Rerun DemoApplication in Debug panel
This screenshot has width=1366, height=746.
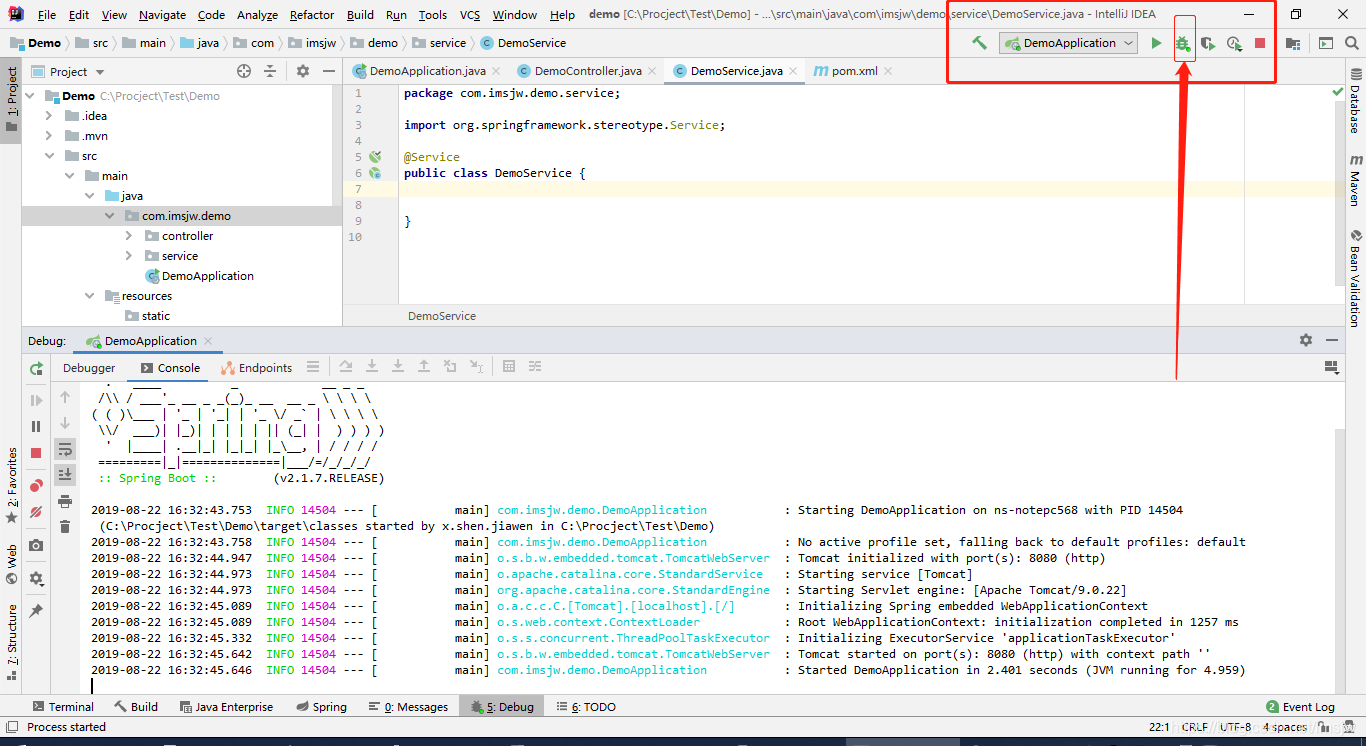tap(36, 368)
